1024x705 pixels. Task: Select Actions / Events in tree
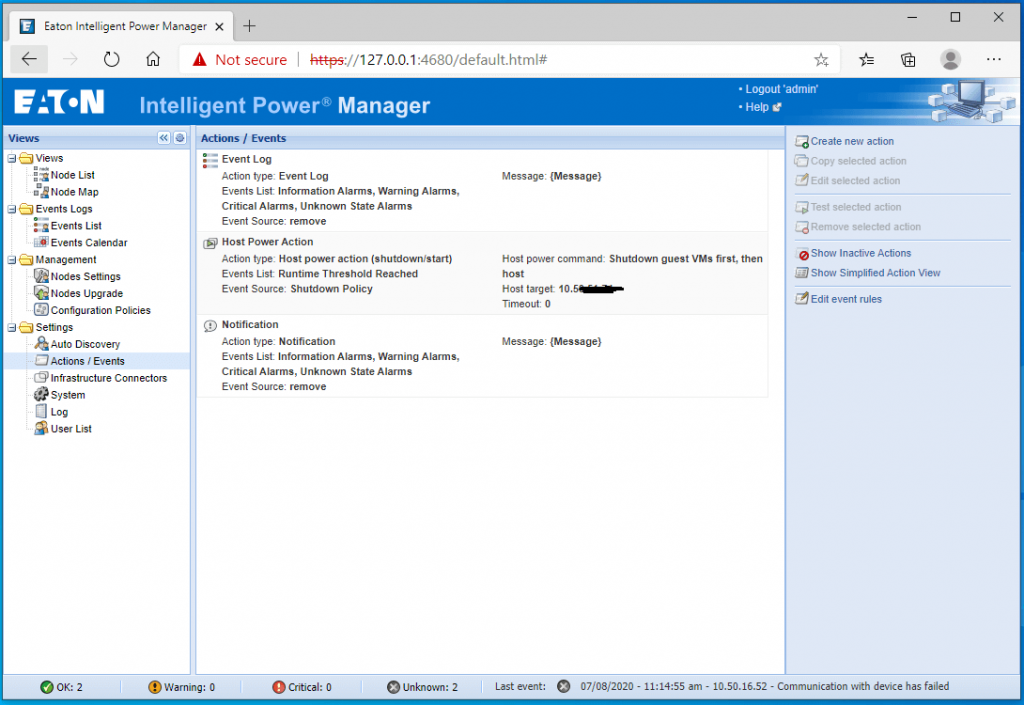click(88, 361)
